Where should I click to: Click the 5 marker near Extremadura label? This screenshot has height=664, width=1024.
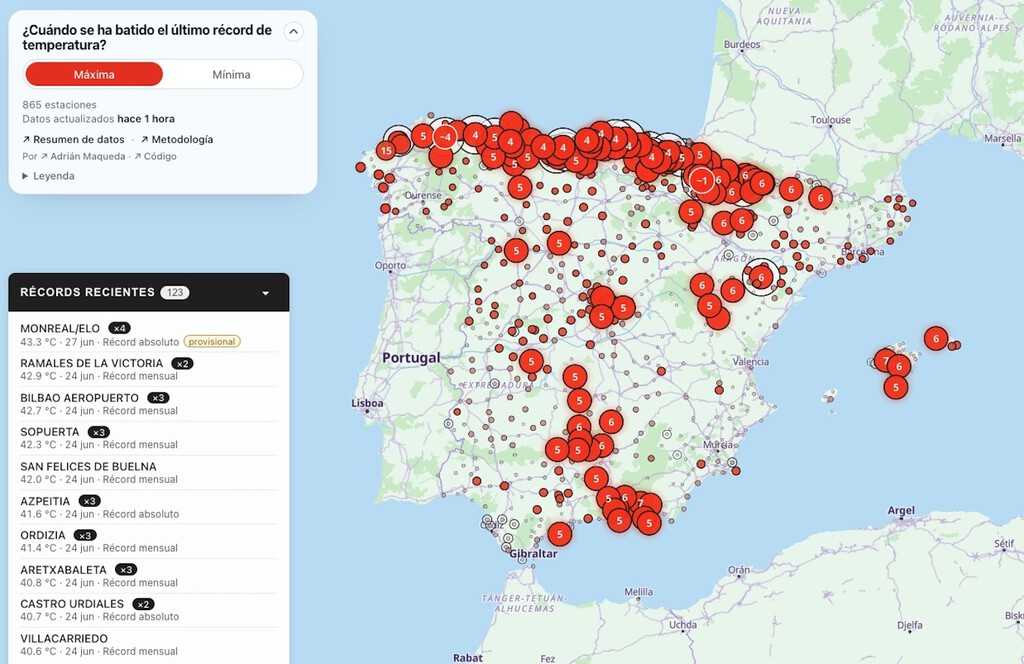531,361
